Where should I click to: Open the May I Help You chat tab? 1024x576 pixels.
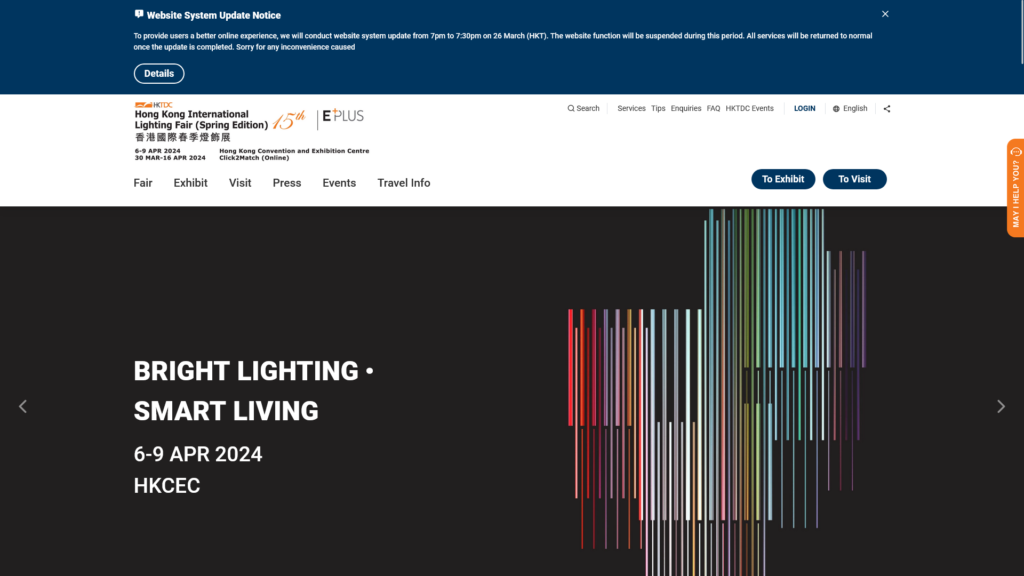(1015, 188)
